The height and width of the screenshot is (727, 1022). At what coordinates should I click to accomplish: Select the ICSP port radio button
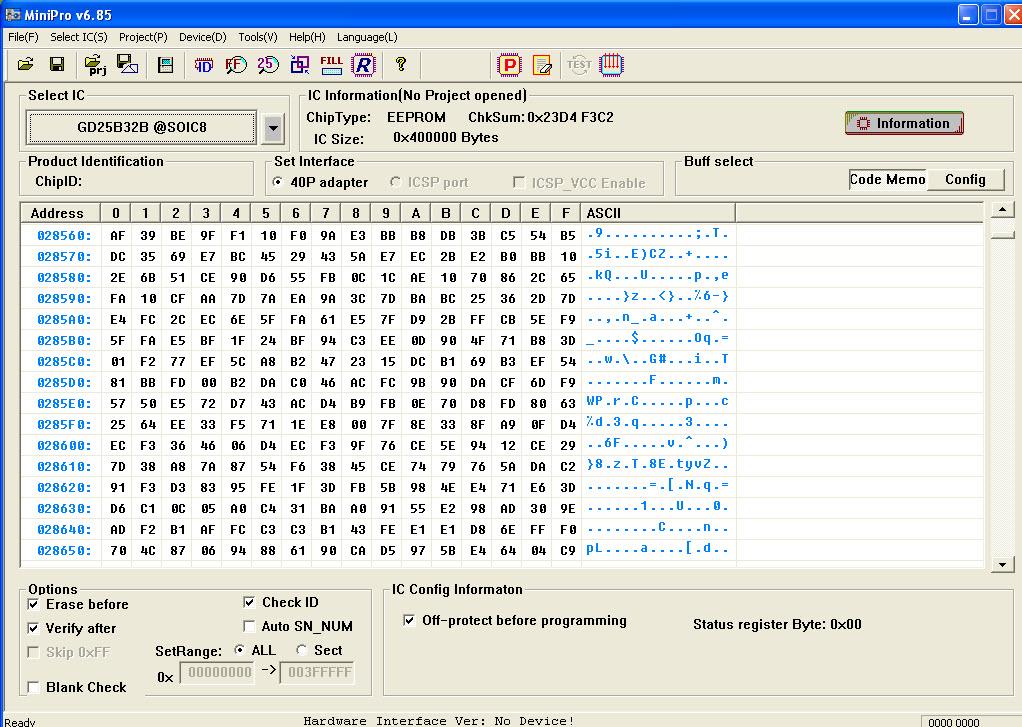tap(395, 182)
